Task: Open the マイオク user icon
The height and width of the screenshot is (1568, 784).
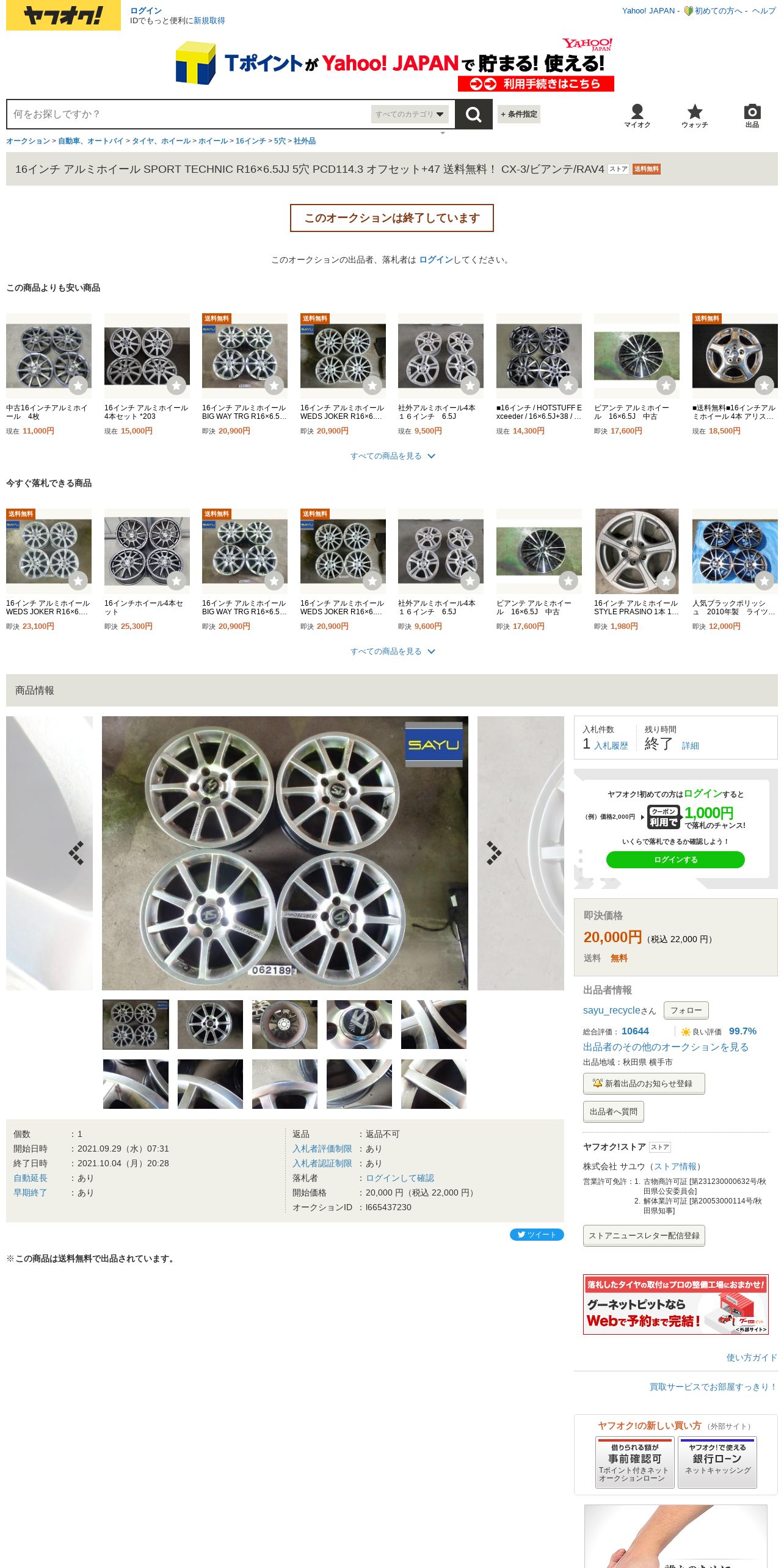Action: (x=637, y=115)
